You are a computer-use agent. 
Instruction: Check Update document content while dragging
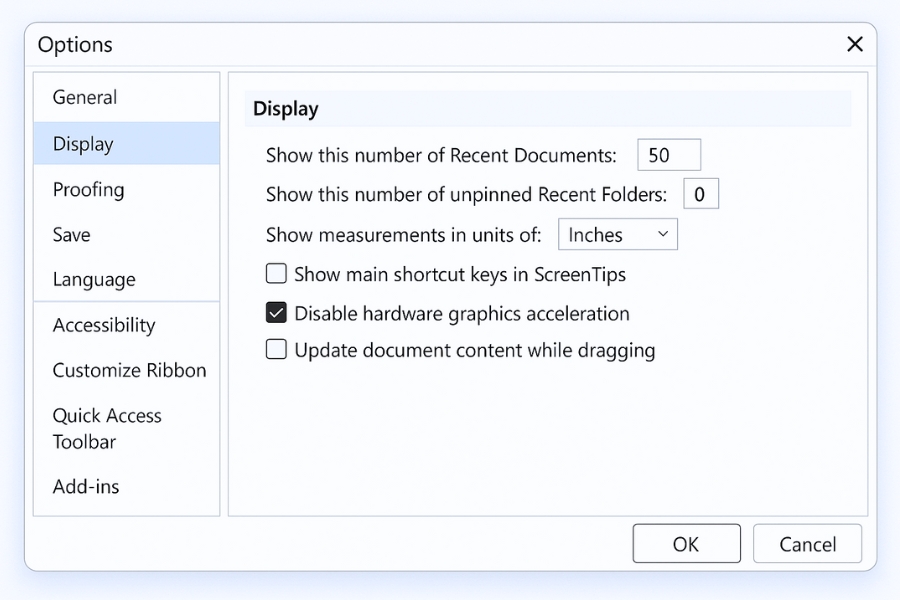coord(276,350)
